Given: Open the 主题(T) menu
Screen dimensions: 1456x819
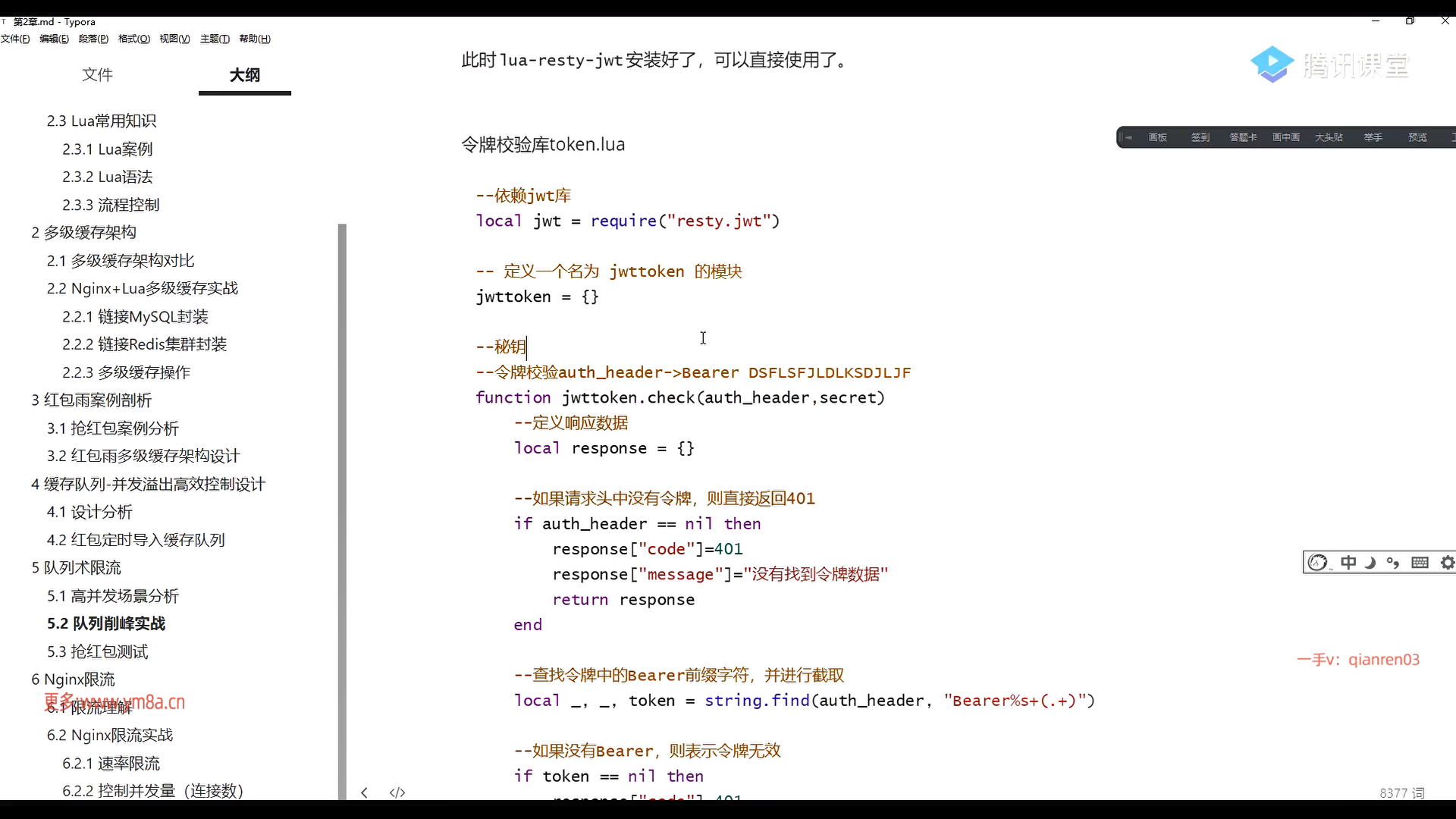Looking at the screenshot, I should coord(215,39).
